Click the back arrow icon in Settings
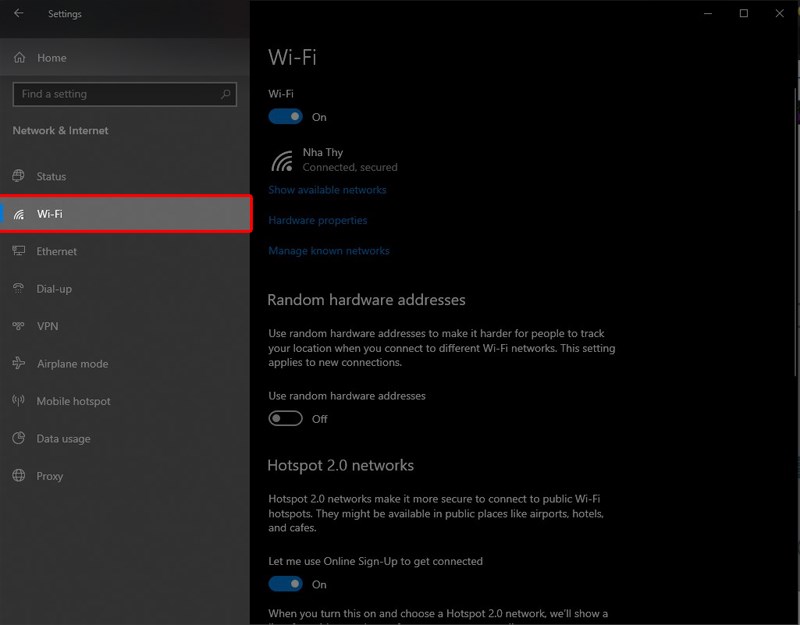Screen dimensions: 800x625 click(x=19, y=14)
